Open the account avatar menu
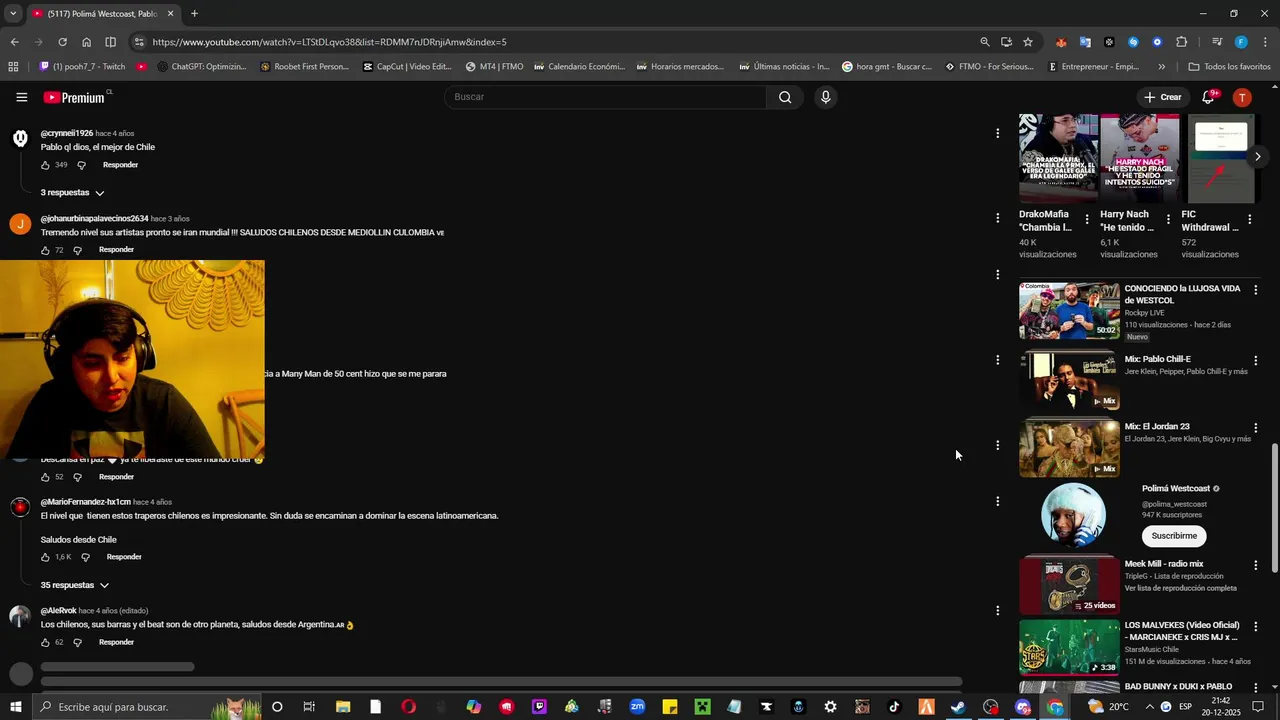The image size is (1280, 720). coord(1242,97)
